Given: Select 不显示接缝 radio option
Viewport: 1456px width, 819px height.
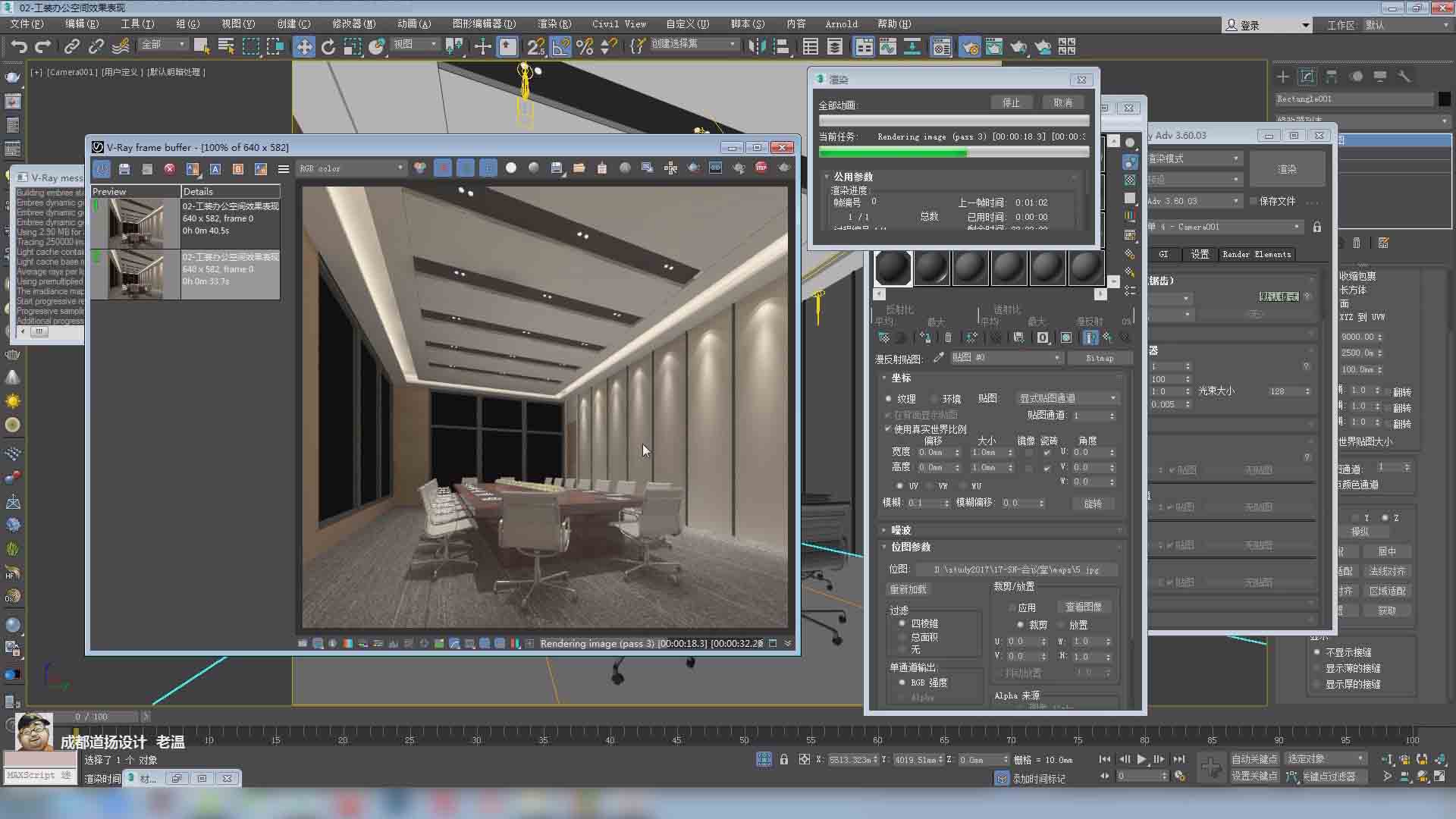Looking at the screenshot, I should pos(1317,652).
